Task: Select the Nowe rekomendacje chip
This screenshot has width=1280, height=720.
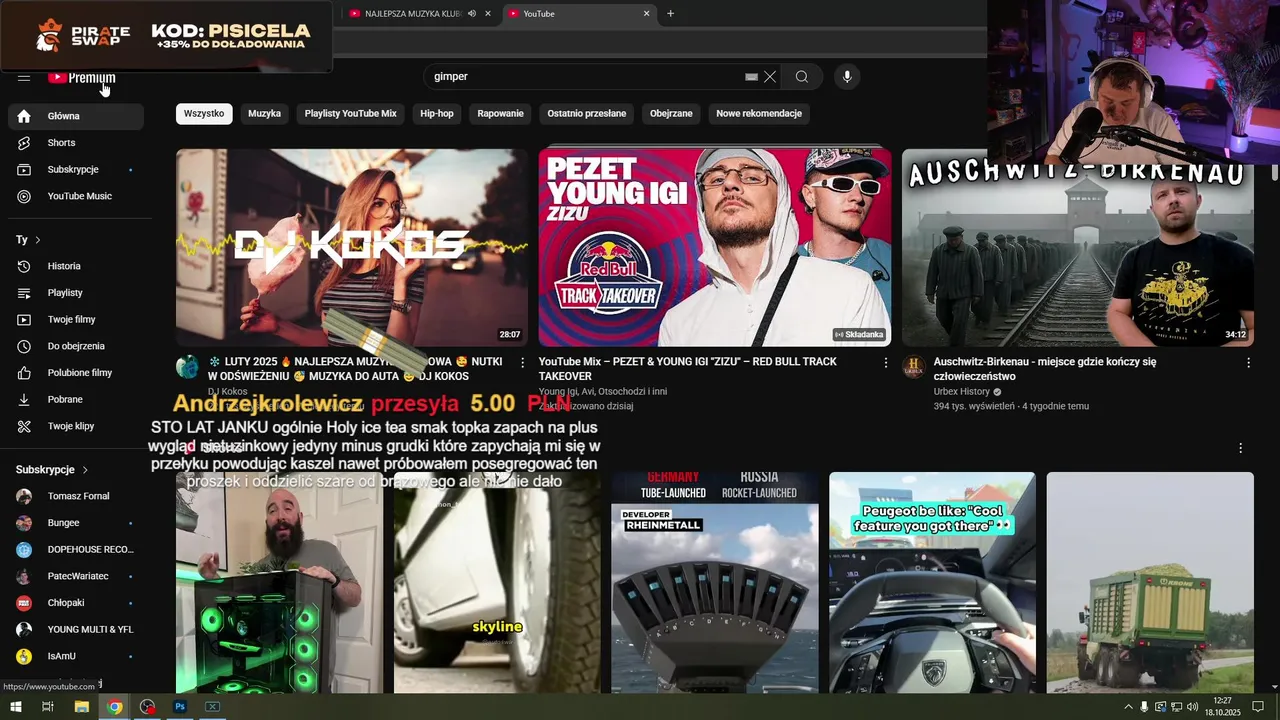Action: tap(759, 114)
